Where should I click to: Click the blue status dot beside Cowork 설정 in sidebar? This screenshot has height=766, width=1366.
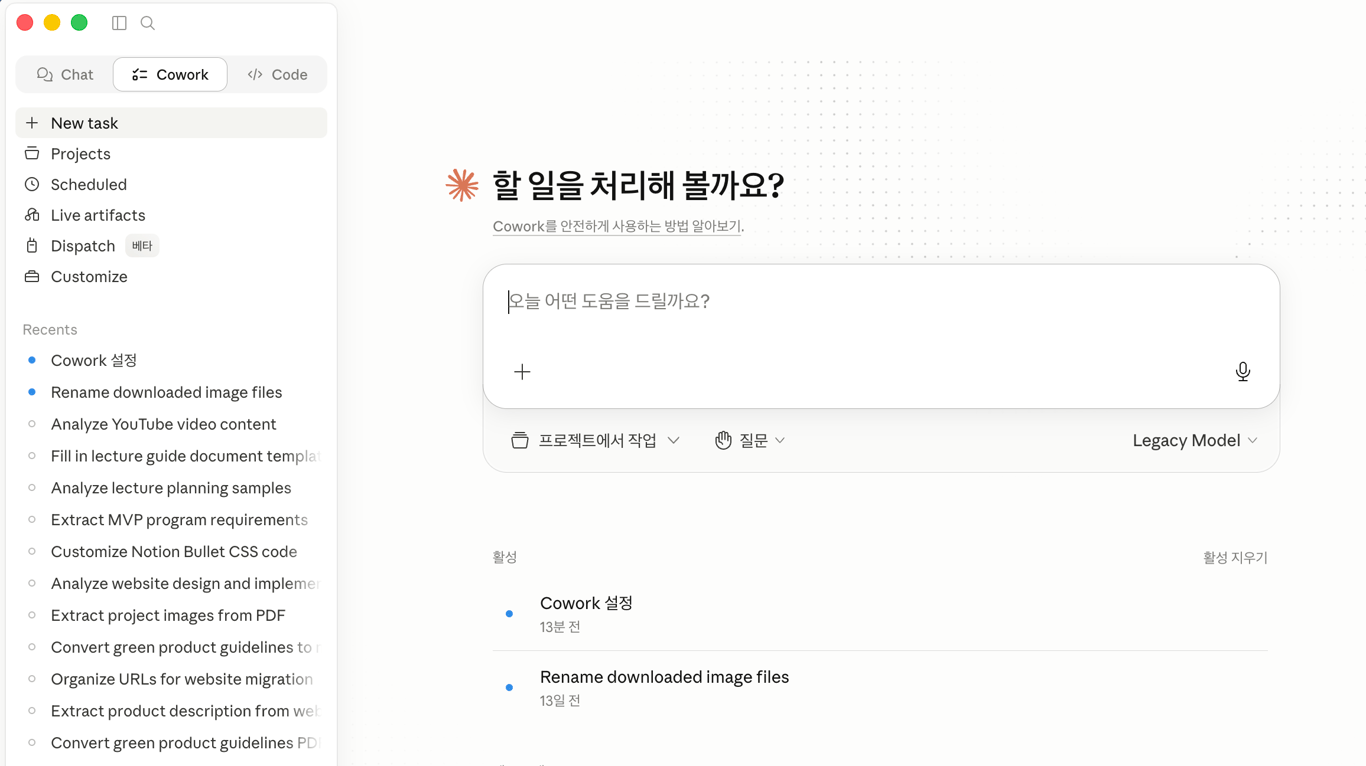click(32, 360)
